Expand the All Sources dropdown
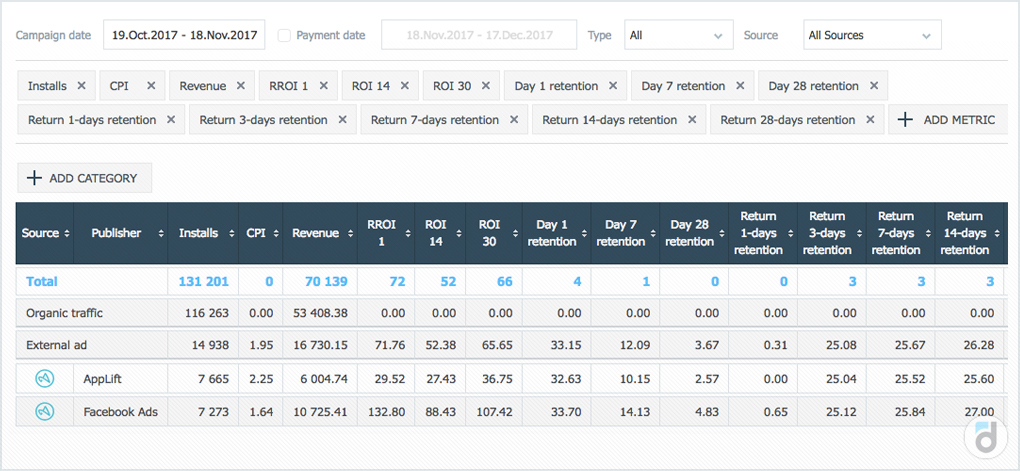This screenshot has width=1020, height=471. click(x=872, y=35)
